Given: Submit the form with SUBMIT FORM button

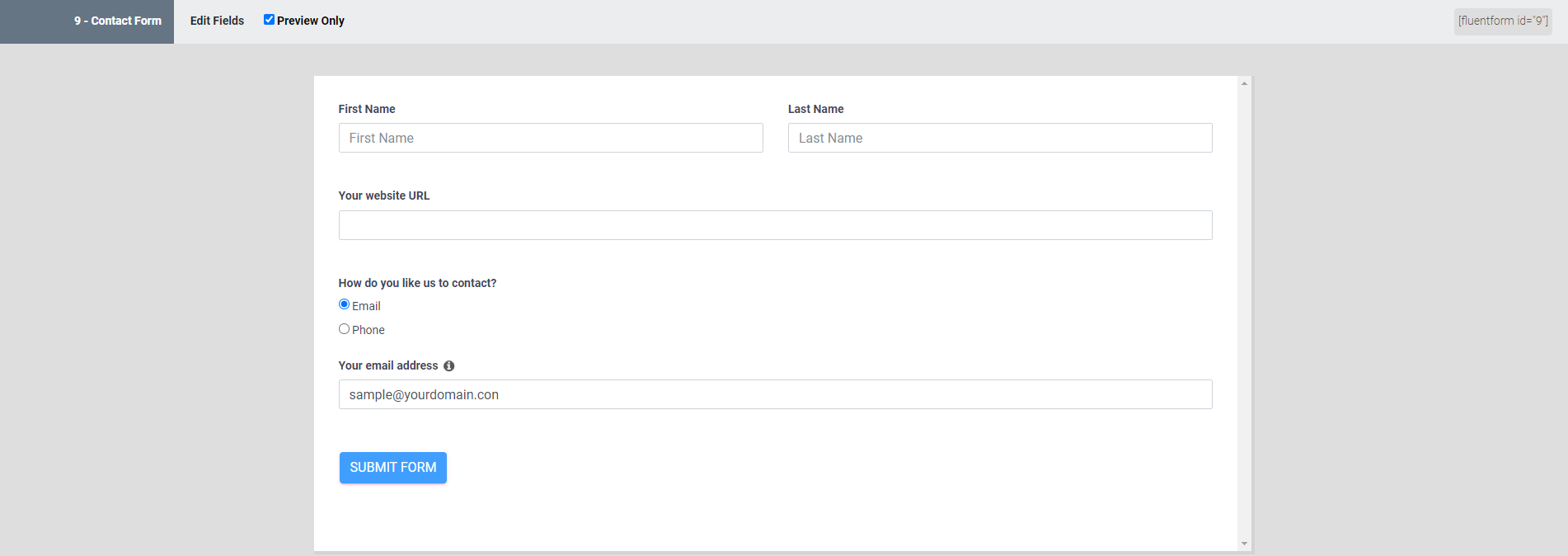Looking at the screenshot, I should [393, 468].
